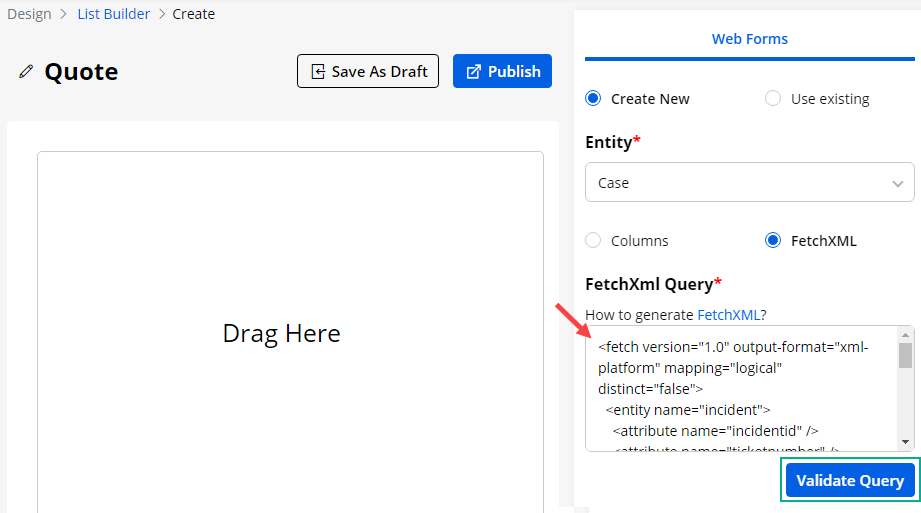This screenshot has height=513, width=921.
Task: Click the query box scrollbar thumb
Action: click(904, 356)
